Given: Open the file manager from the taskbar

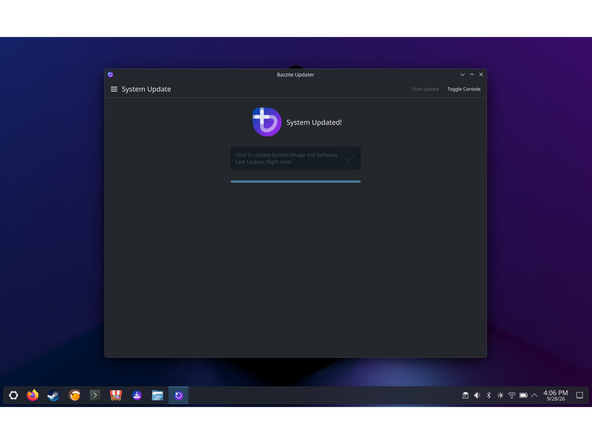Looking at the screenshot, I should point(157,395).
